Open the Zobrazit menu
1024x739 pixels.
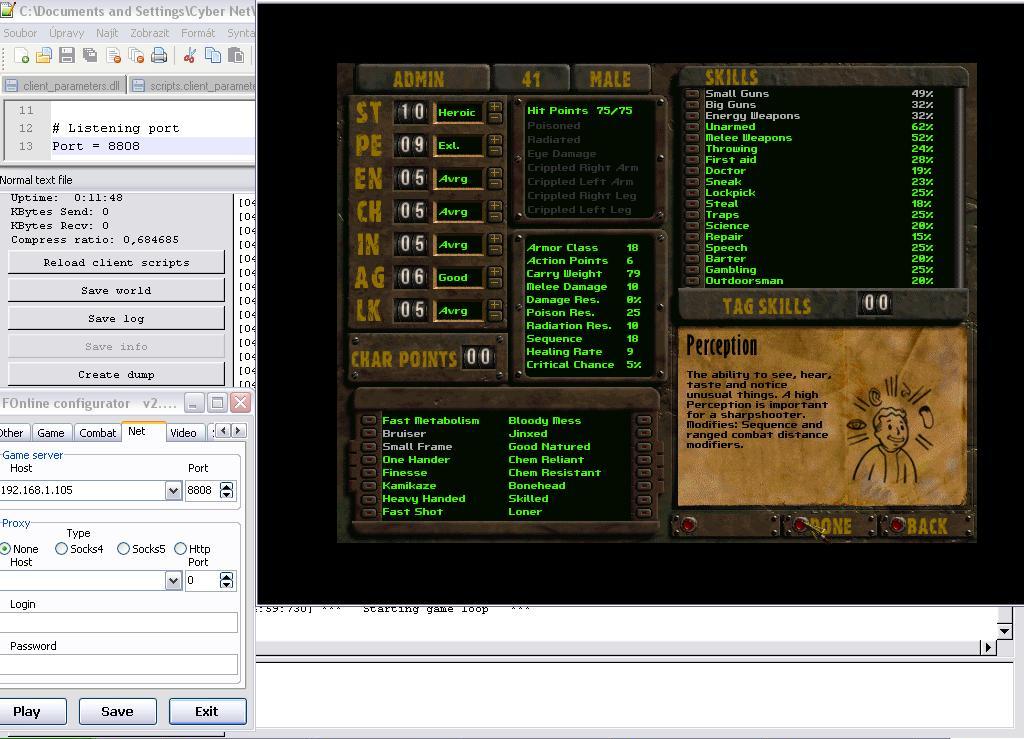[150, 33]
